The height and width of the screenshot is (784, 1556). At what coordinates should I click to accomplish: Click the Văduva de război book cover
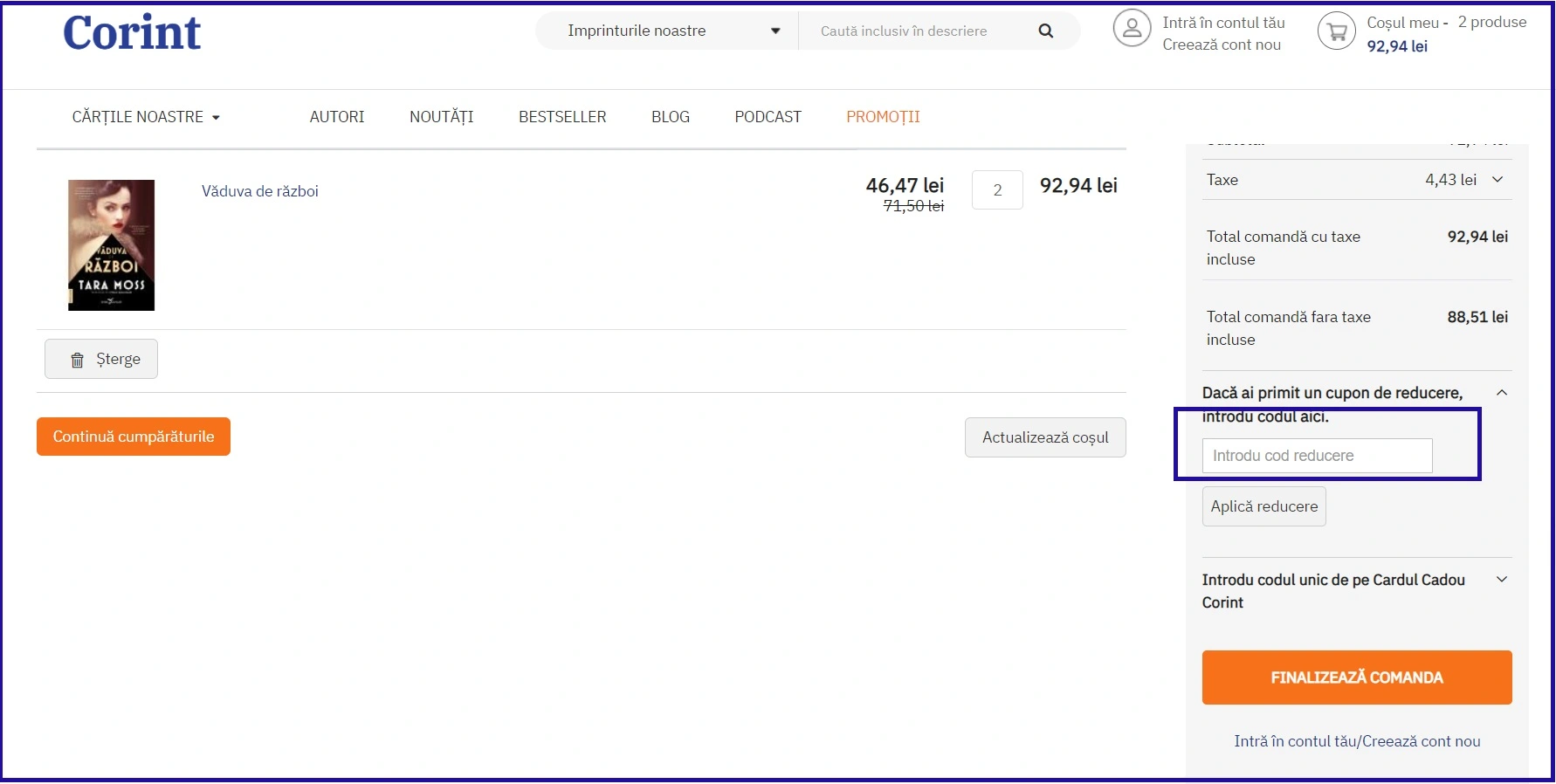click(x=112, y=245)
